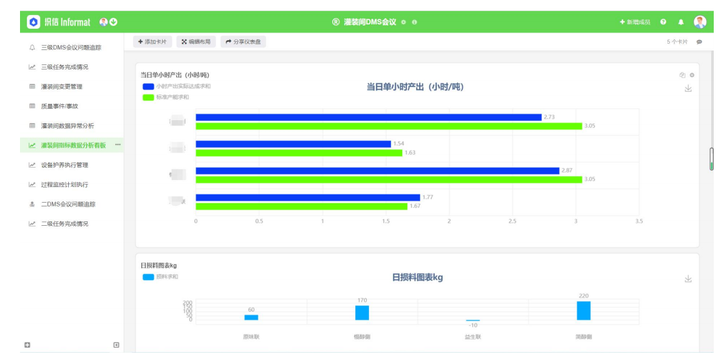This screenshot has width=720, height=364.
Task: Expand the sidebar with the bottom-right icon
Action: (116, 345)
